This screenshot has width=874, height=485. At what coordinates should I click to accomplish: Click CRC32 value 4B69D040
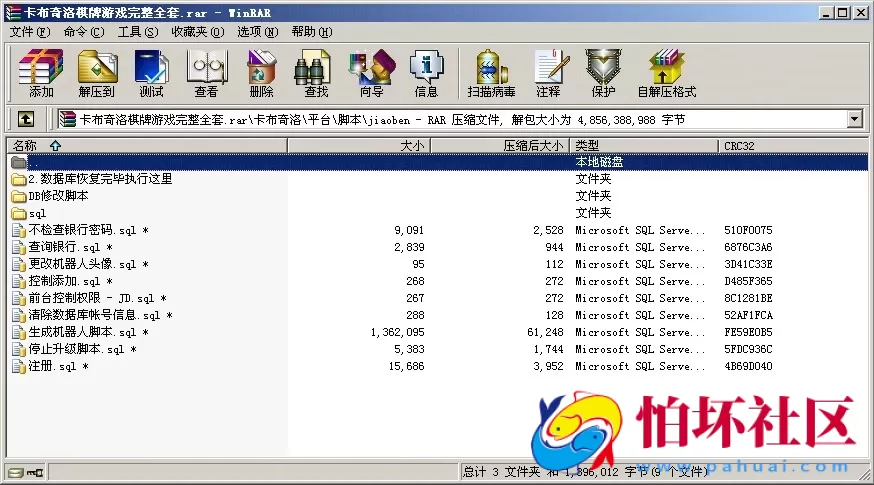748,367
